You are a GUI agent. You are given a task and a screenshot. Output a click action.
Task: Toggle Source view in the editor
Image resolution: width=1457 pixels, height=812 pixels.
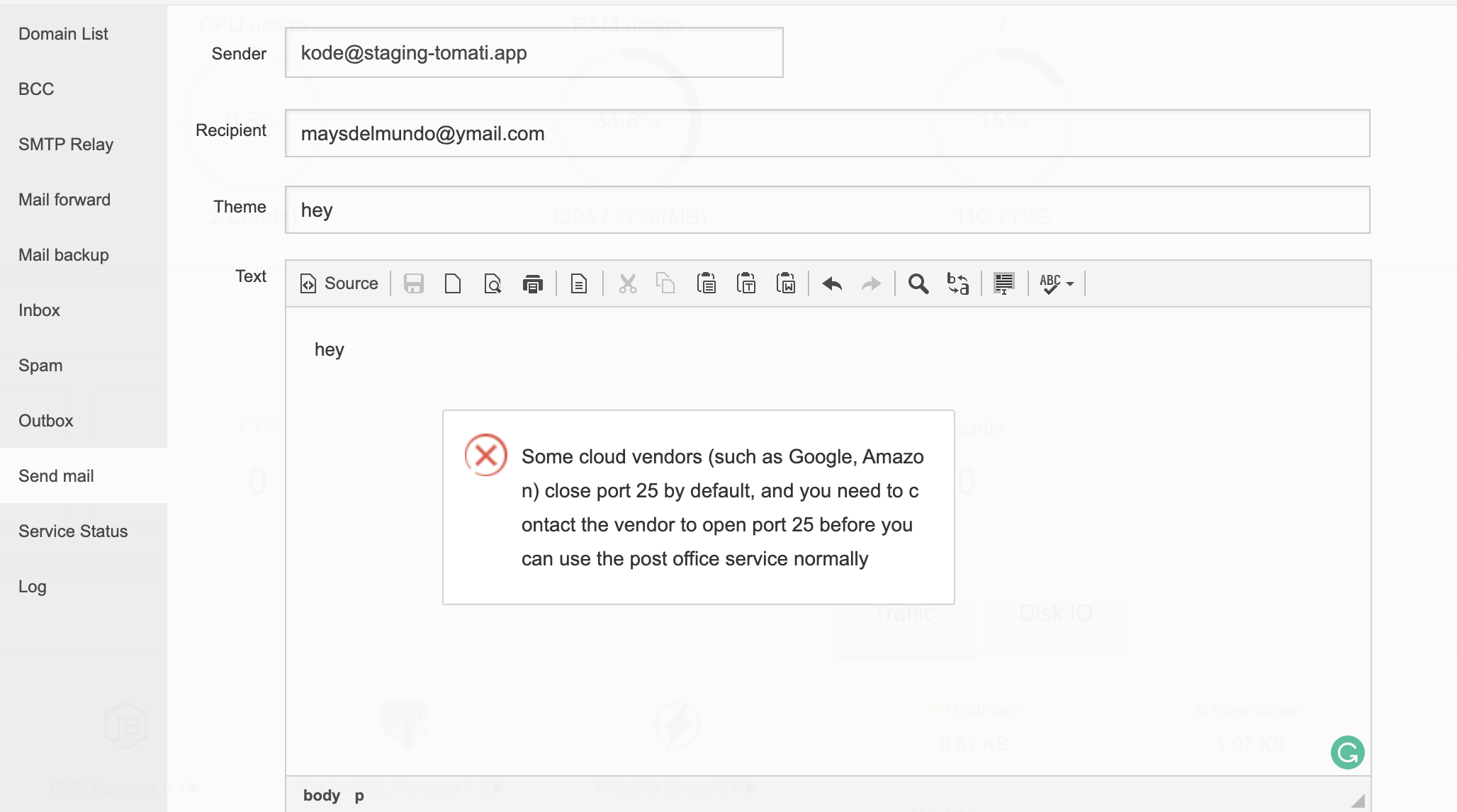pyautogui.click(x=339, y=283)
